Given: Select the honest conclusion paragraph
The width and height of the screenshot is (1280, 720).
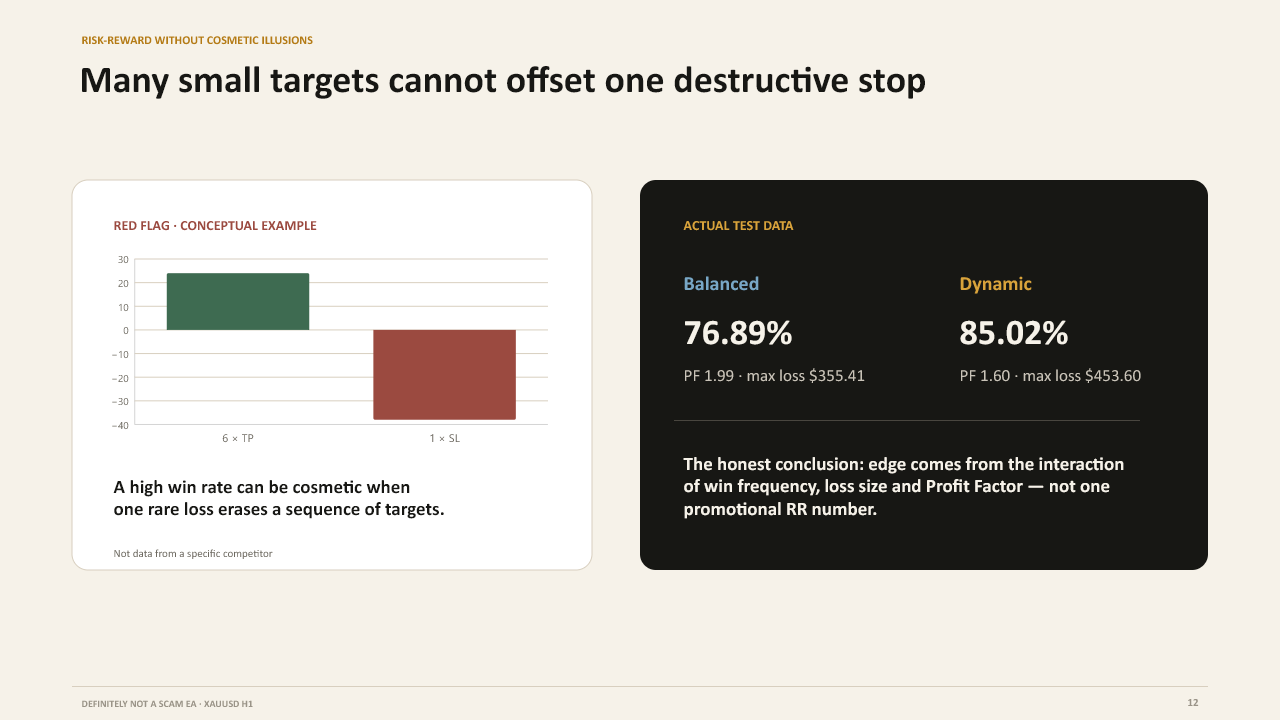Looking at the screenshot, I should point(904,486).
